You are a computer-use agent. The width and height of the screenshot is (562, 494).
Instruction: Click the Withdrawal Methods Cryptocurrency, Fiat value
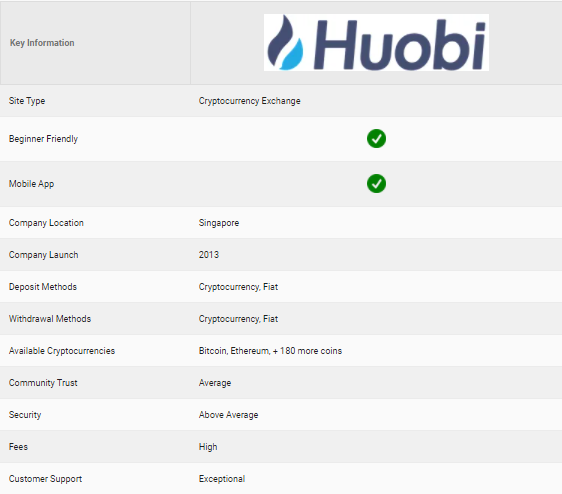[238, 319]
